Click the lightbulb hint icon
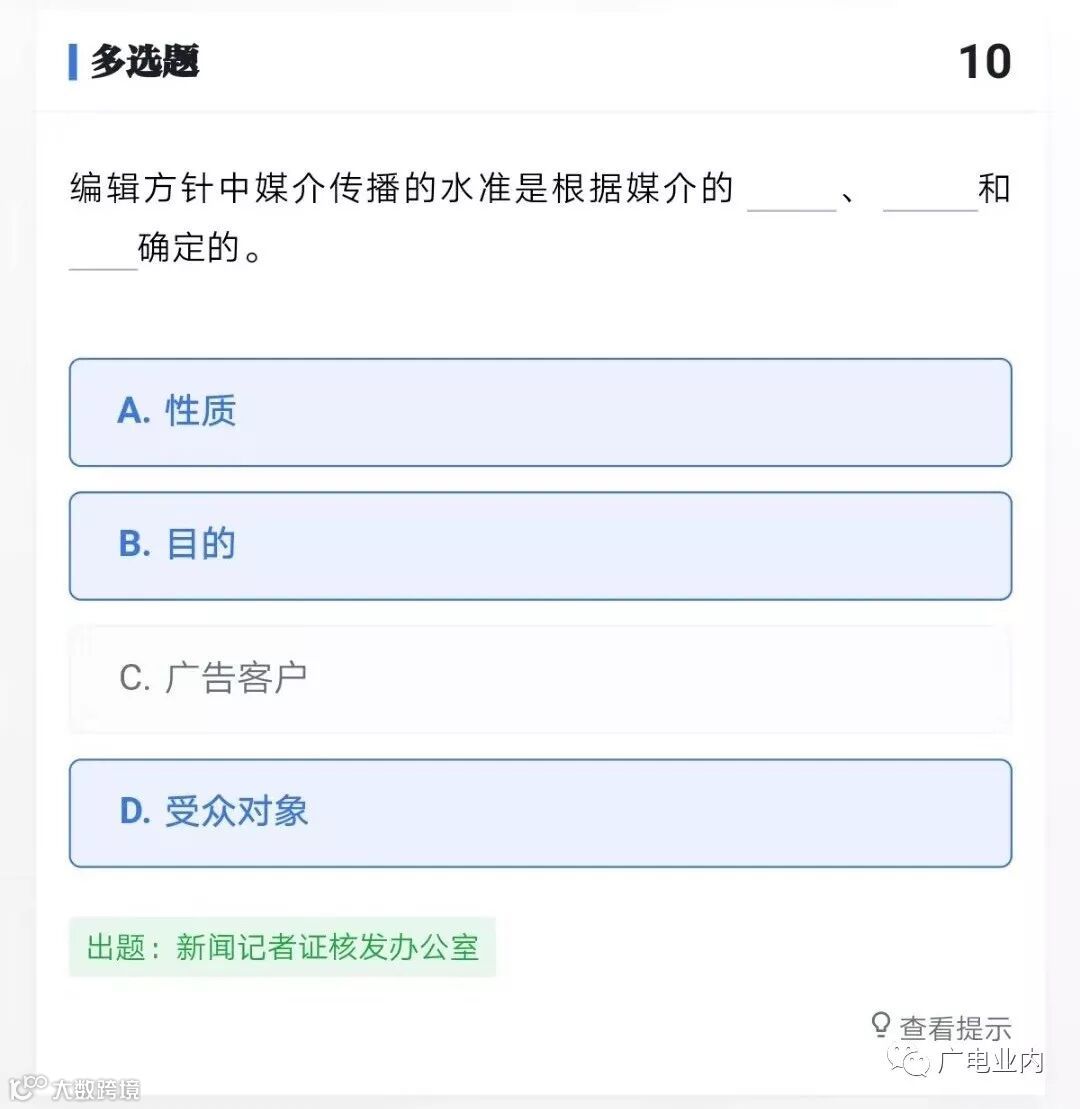Screen dimensions: 1080x1109 pos(881,1024)
